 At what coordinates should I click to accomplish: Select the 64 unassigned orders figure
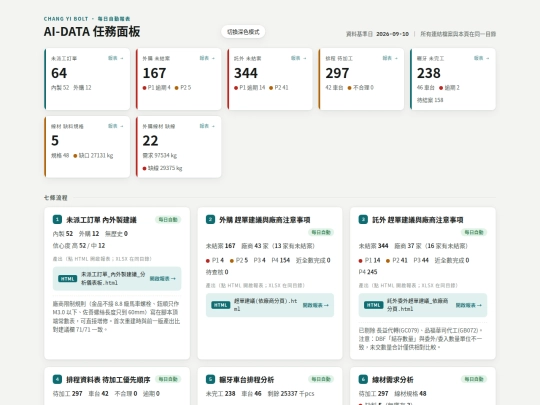59,73
